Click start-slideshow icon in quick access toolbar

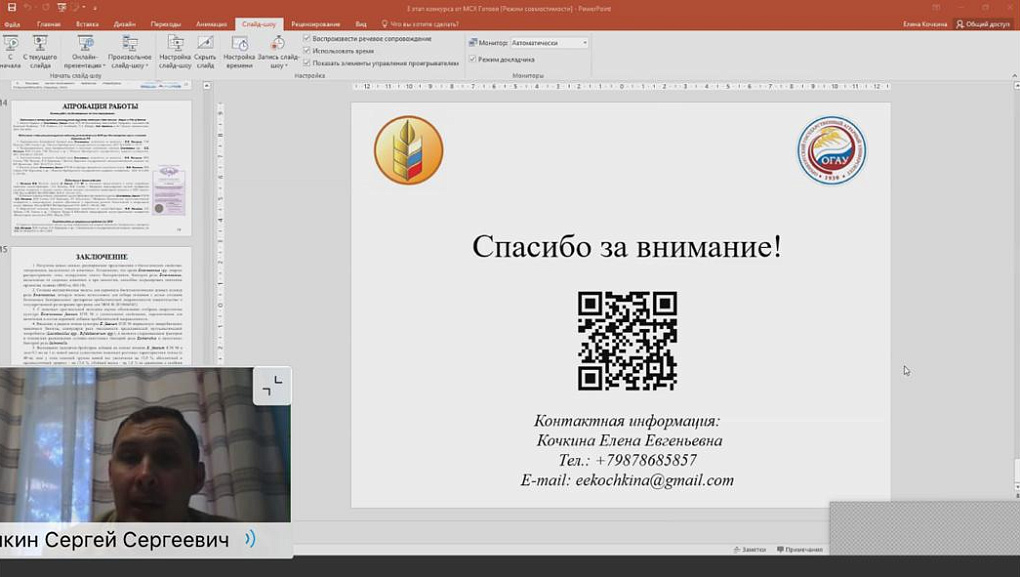pos(62,8)
